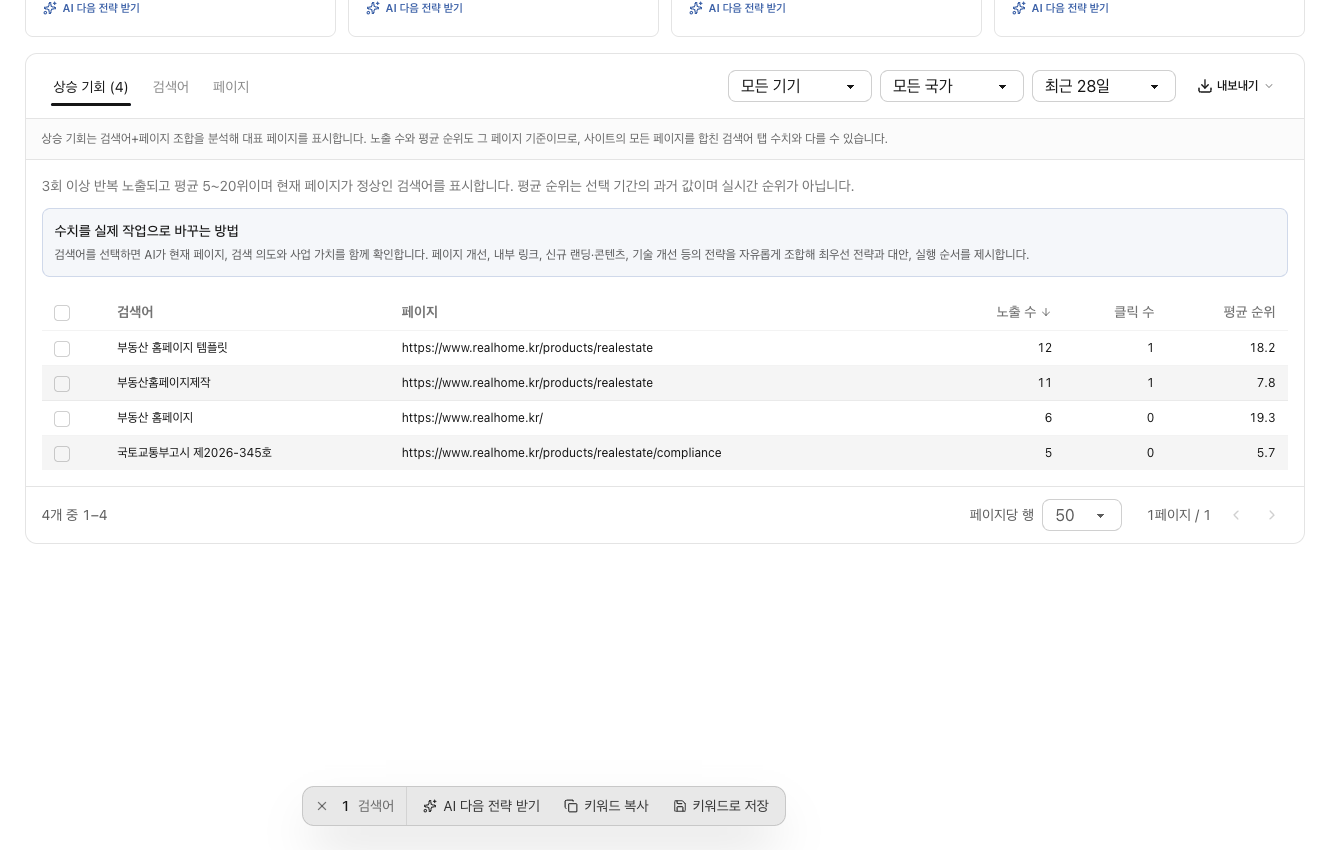Click the 1페이지 / 1 page indicator

click(1179, 515)
